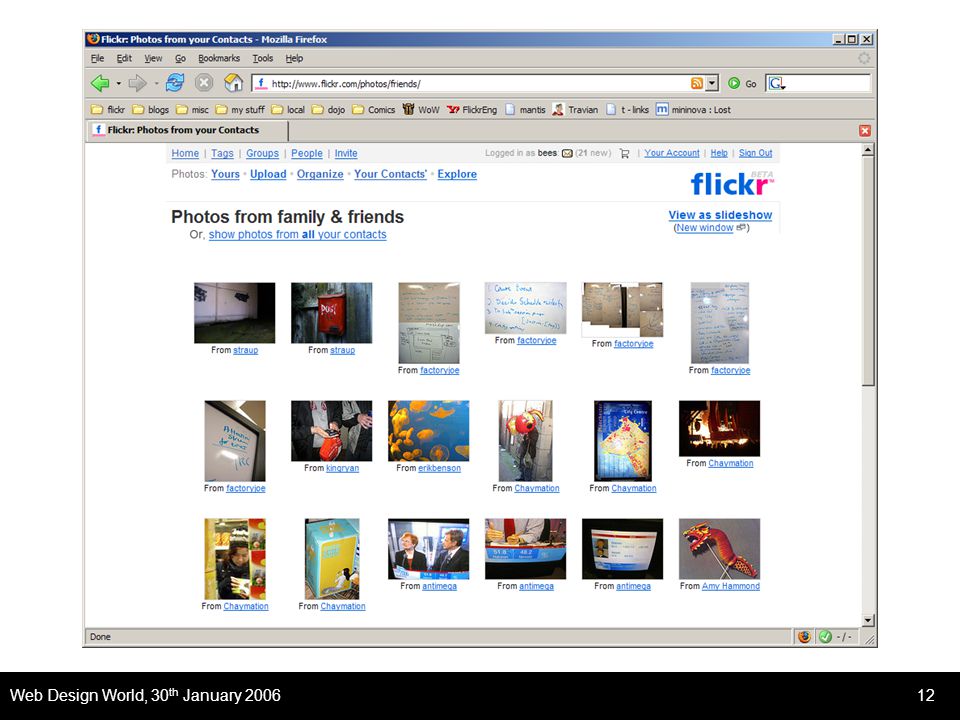The width and height of the screenshot is (960, 720).
Task: Open the Travian bookmark
Action: tap(575, 110)
